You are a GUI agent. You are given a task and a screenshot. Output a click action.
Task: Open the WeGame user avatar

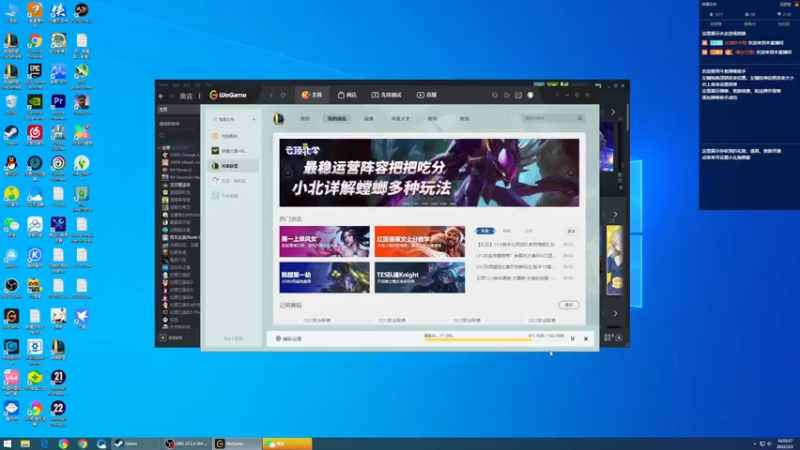pos(531,95)
